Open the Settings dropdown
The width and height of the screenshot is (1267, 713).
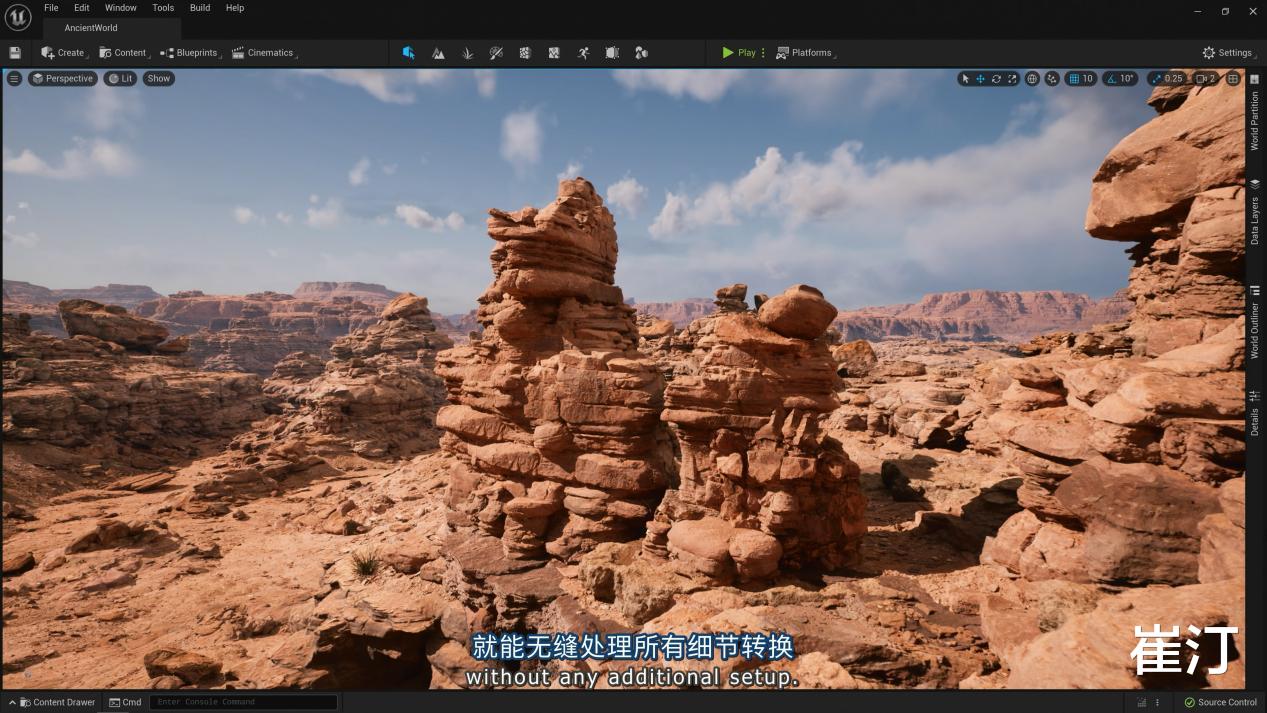[1229, 53]
